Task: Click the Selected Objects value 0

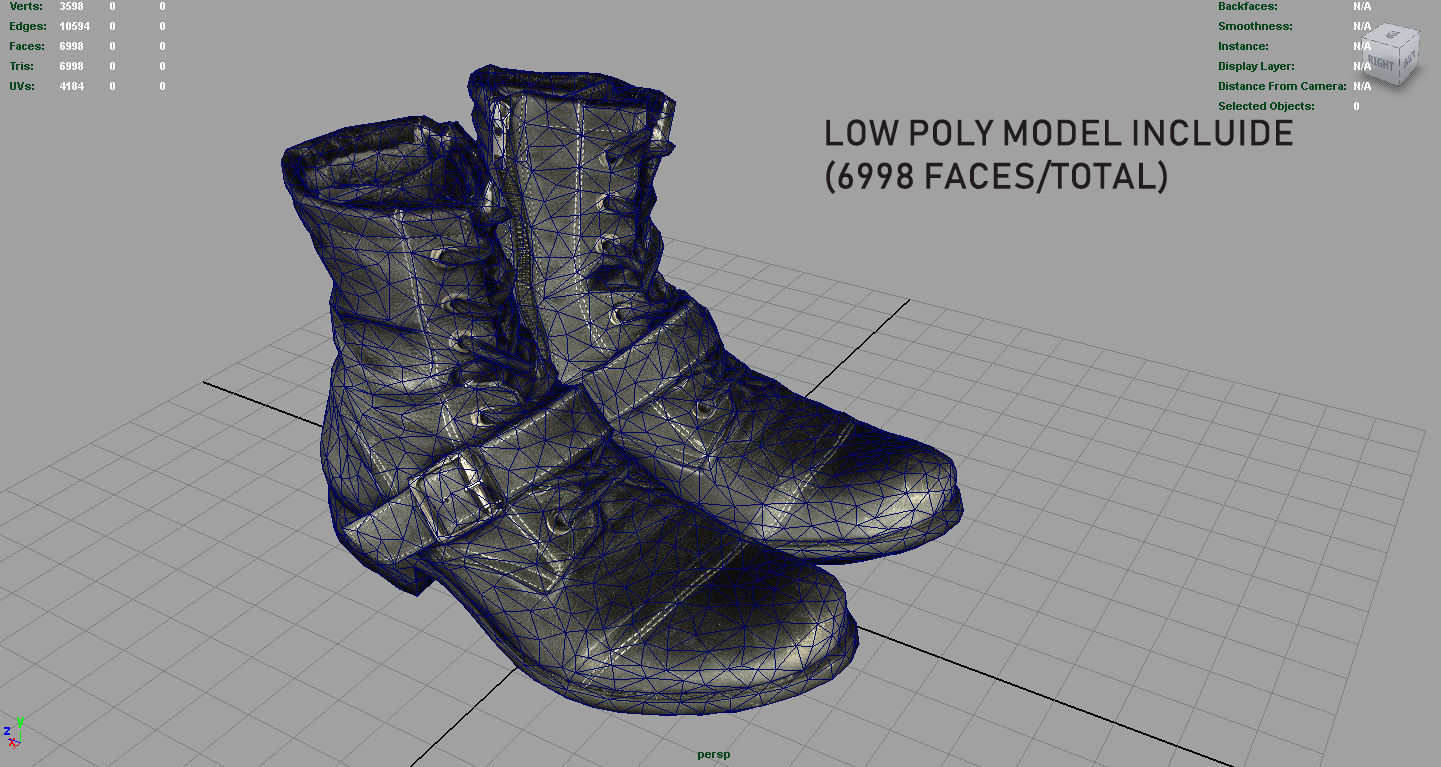Action: coord(1356,106)
